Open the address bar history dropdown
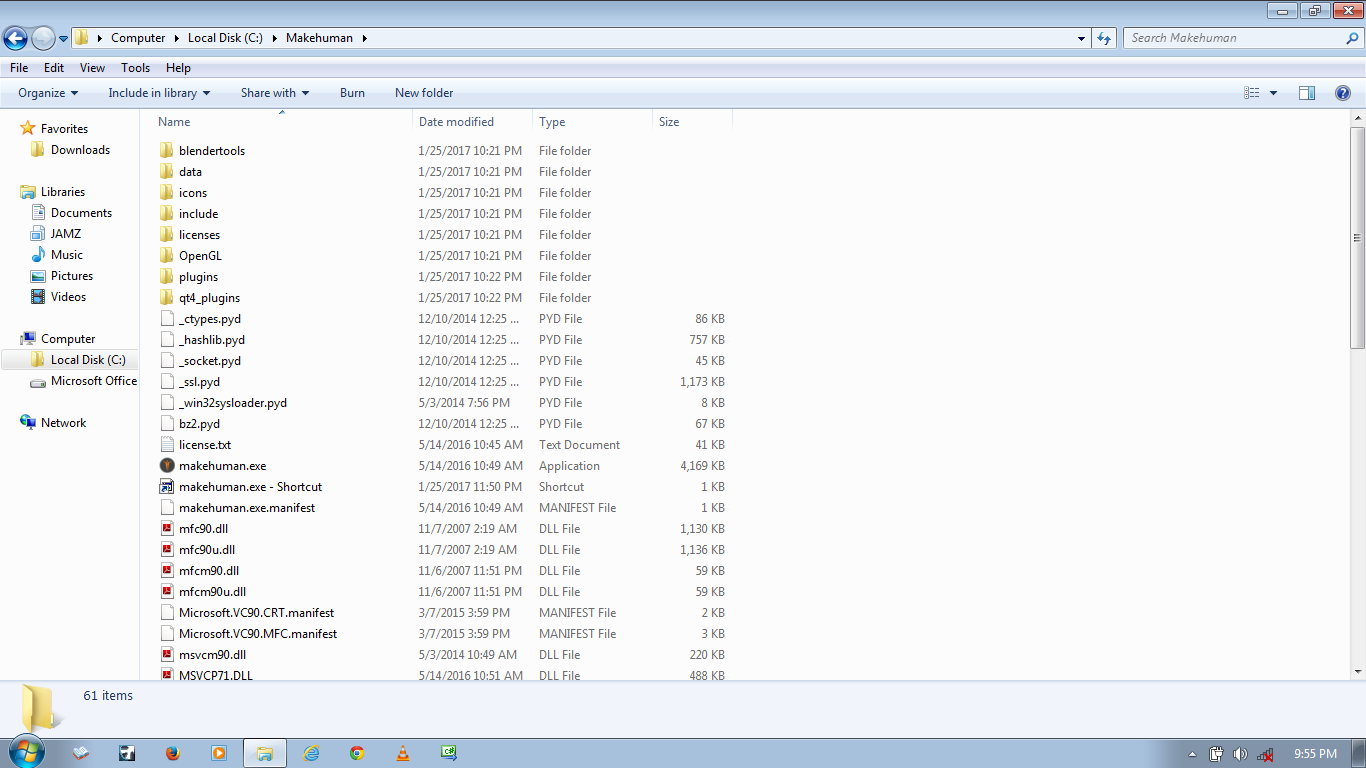Viewport: 1366px width, 768px height. pyautogui.click(x=1082, y=38)
